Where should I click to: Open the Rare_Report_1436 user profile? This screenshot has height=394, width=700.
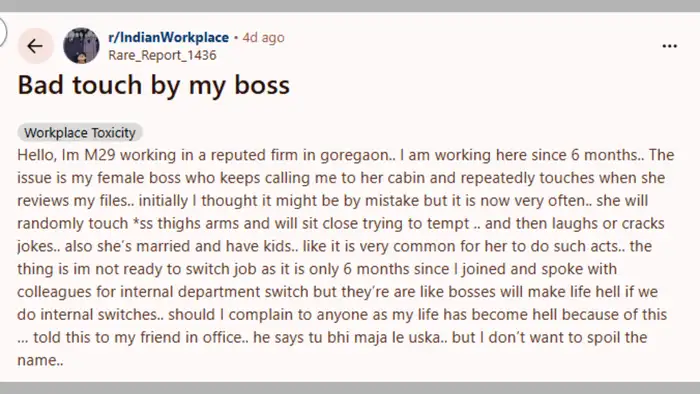pos(162,55)
